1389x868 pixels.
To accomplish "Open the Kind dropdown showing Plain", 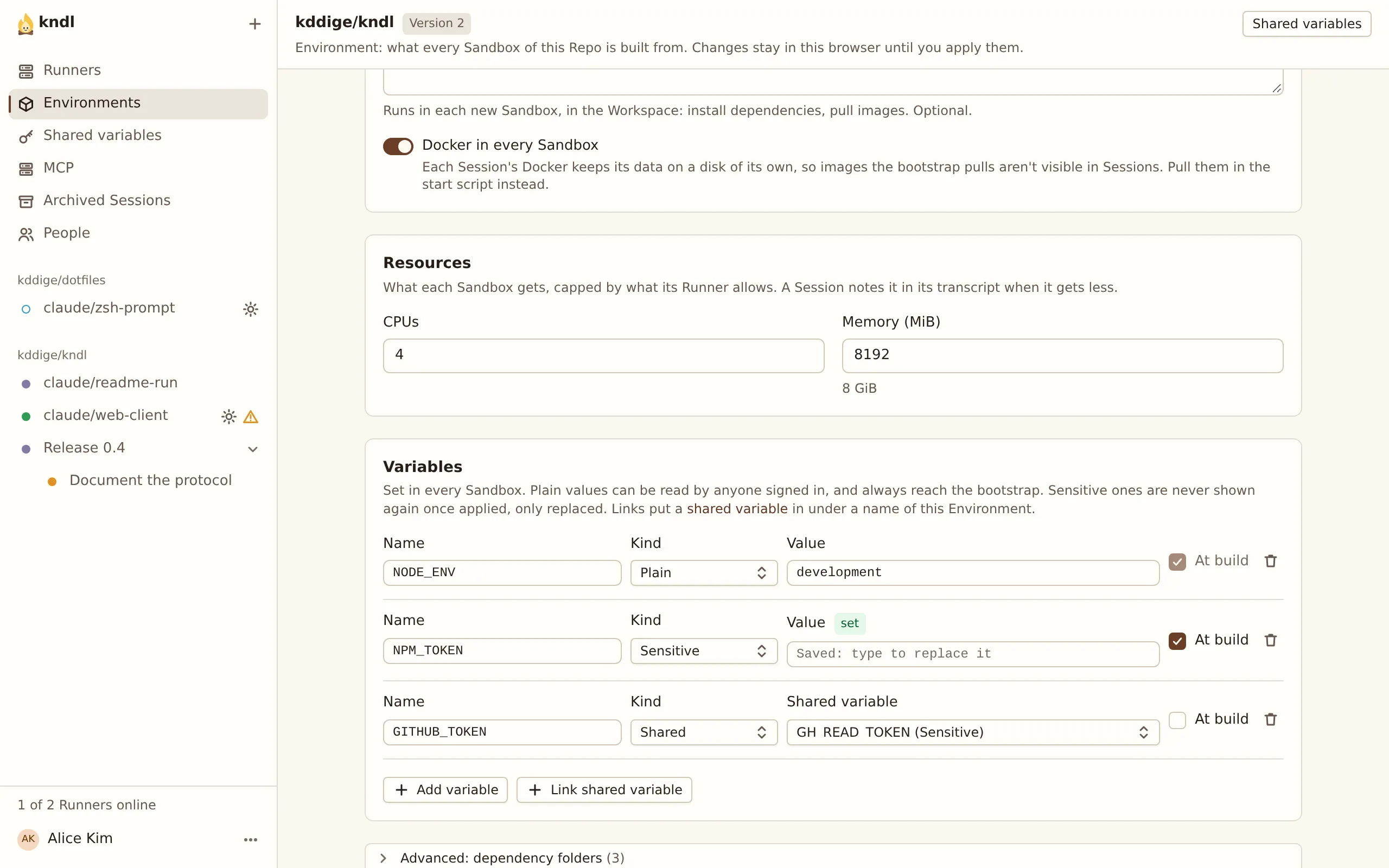I will pyautogui.click(x=704, y=573).
